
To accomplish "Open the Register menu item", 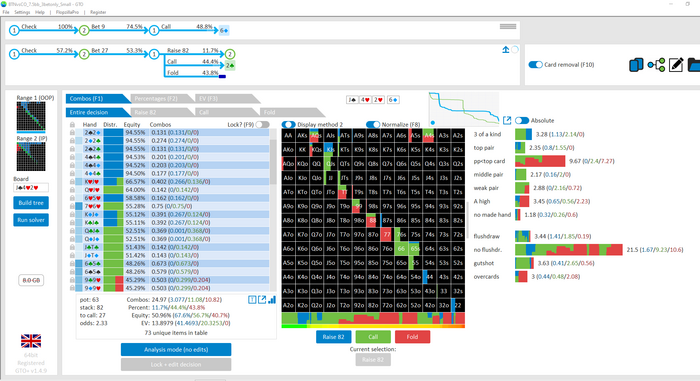I will pos(98,12).
